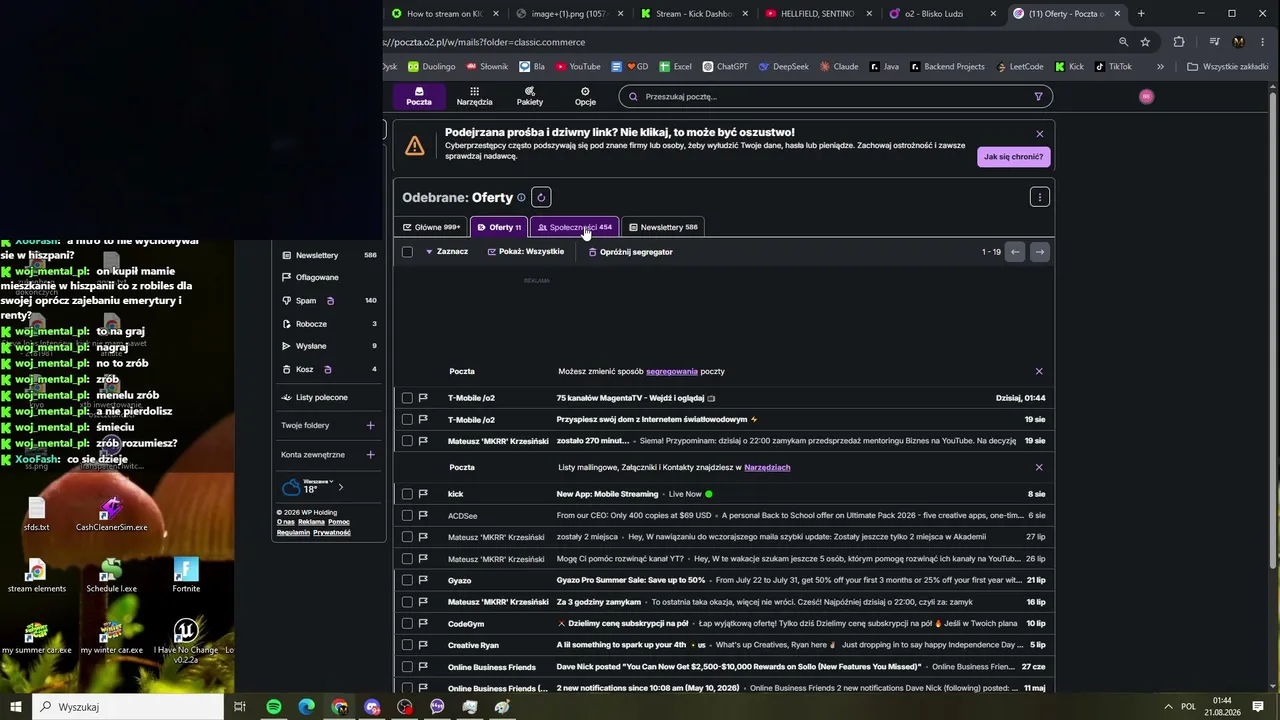Open Spotify from the taskbar

[x=274, y=707]
